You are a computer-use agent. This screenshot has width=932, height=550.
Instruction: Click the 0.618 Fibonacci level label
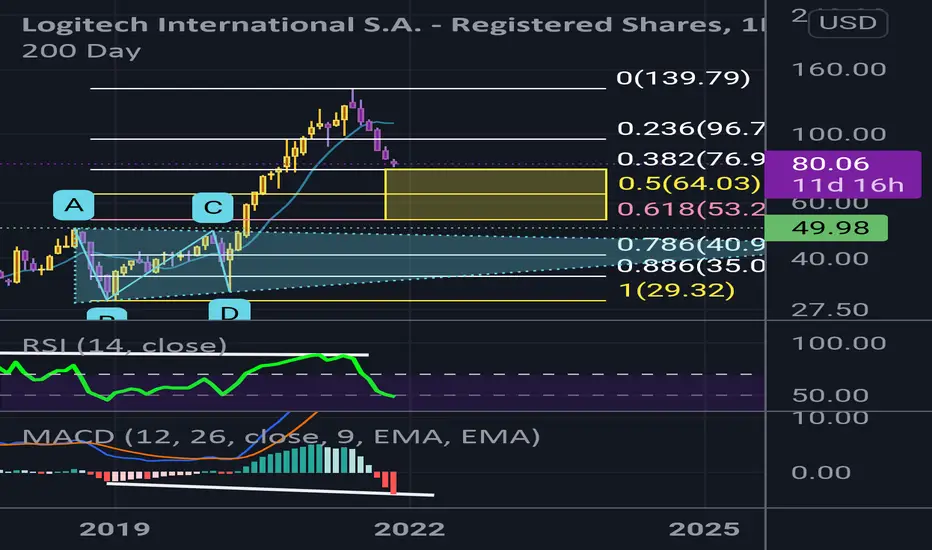691,209
